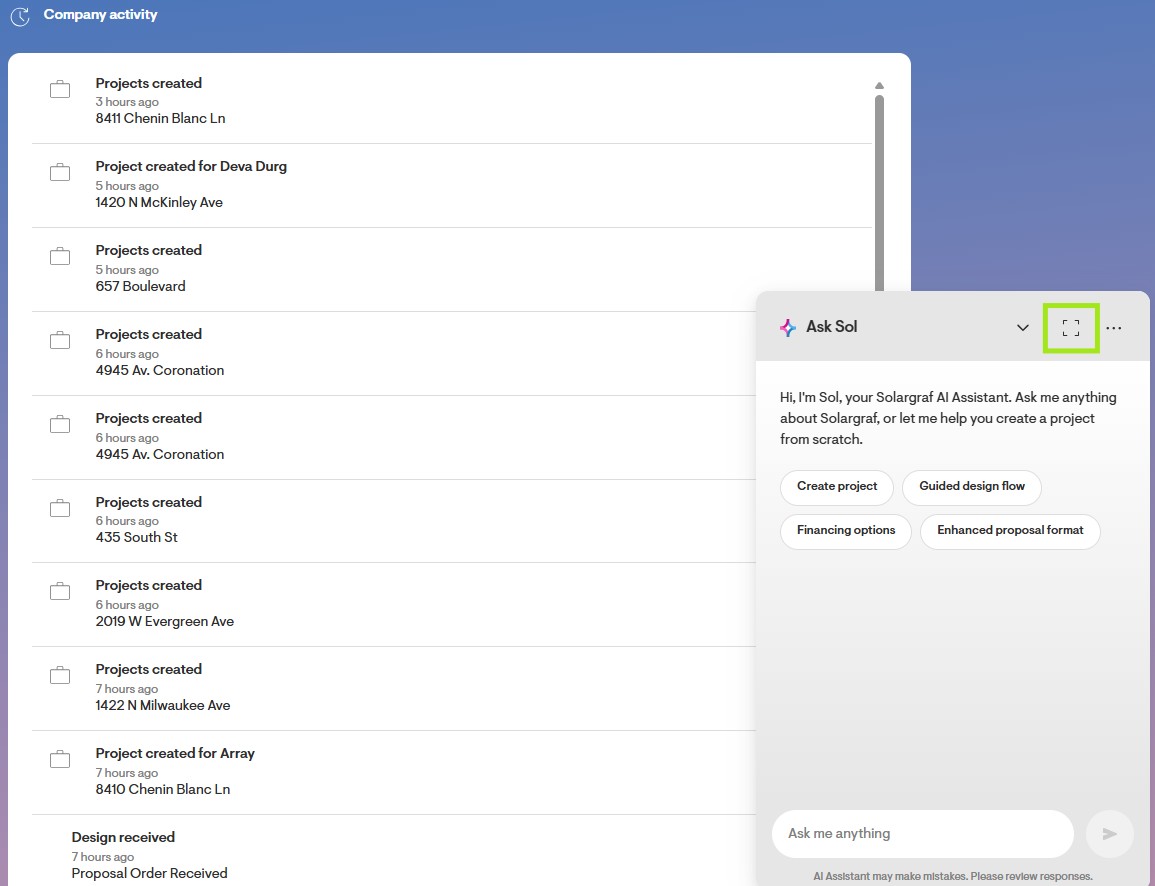Click briefcase icon for 2019 W Evergreen Ave

(60, 591)
